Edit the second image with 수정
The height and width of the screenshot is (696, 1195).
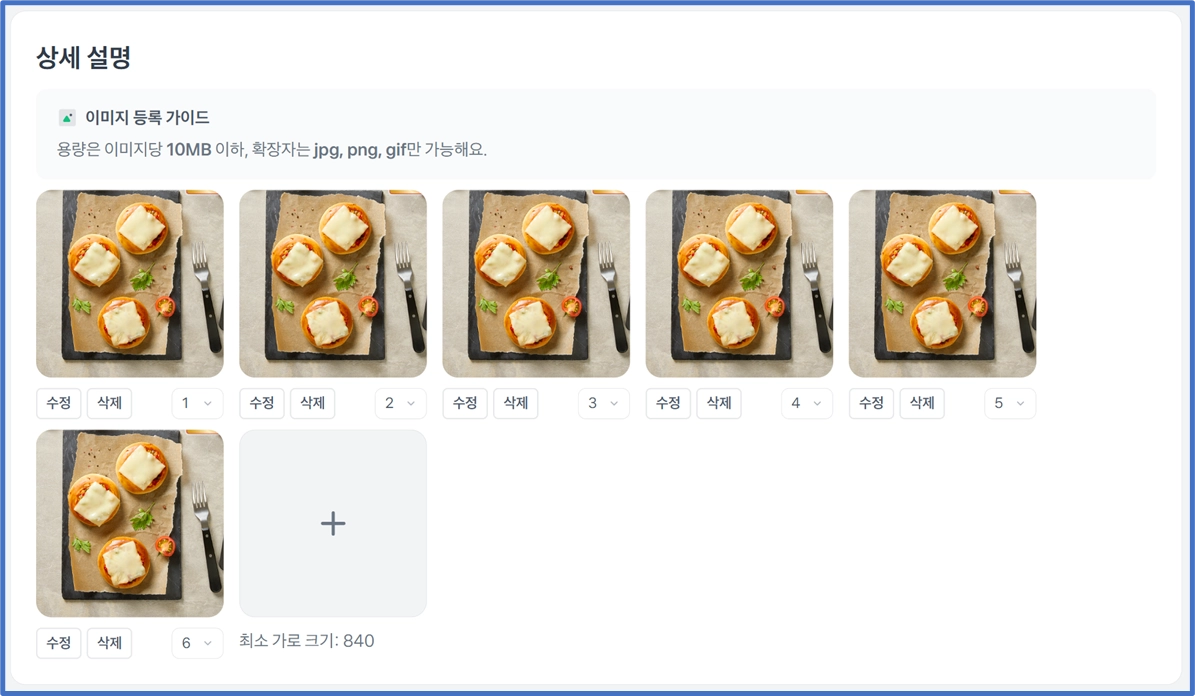coord(262,403)
